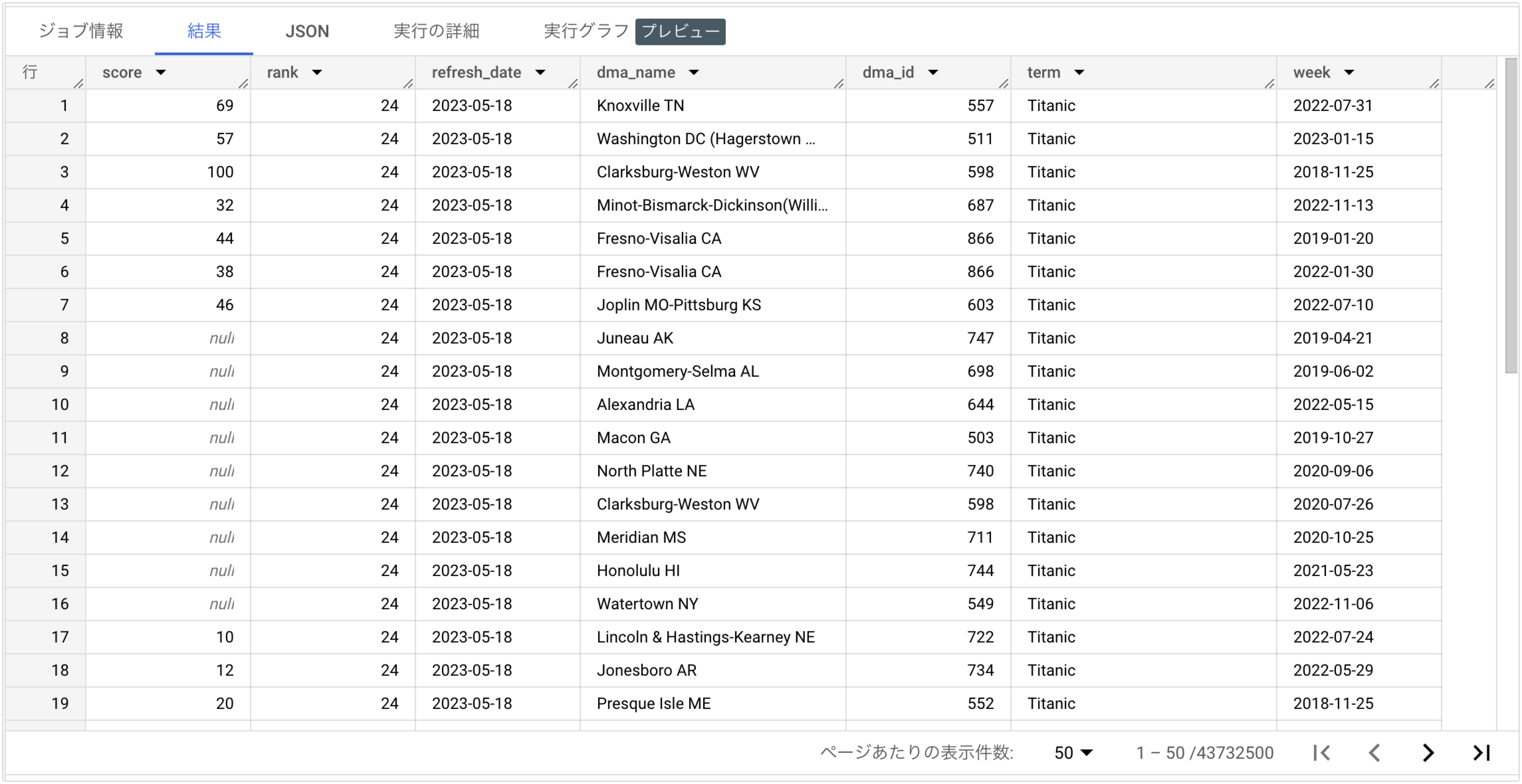Click the row count 1 – 50 /43732500
Viewport: 1522px width, 784px height.
coord(1204,753)
